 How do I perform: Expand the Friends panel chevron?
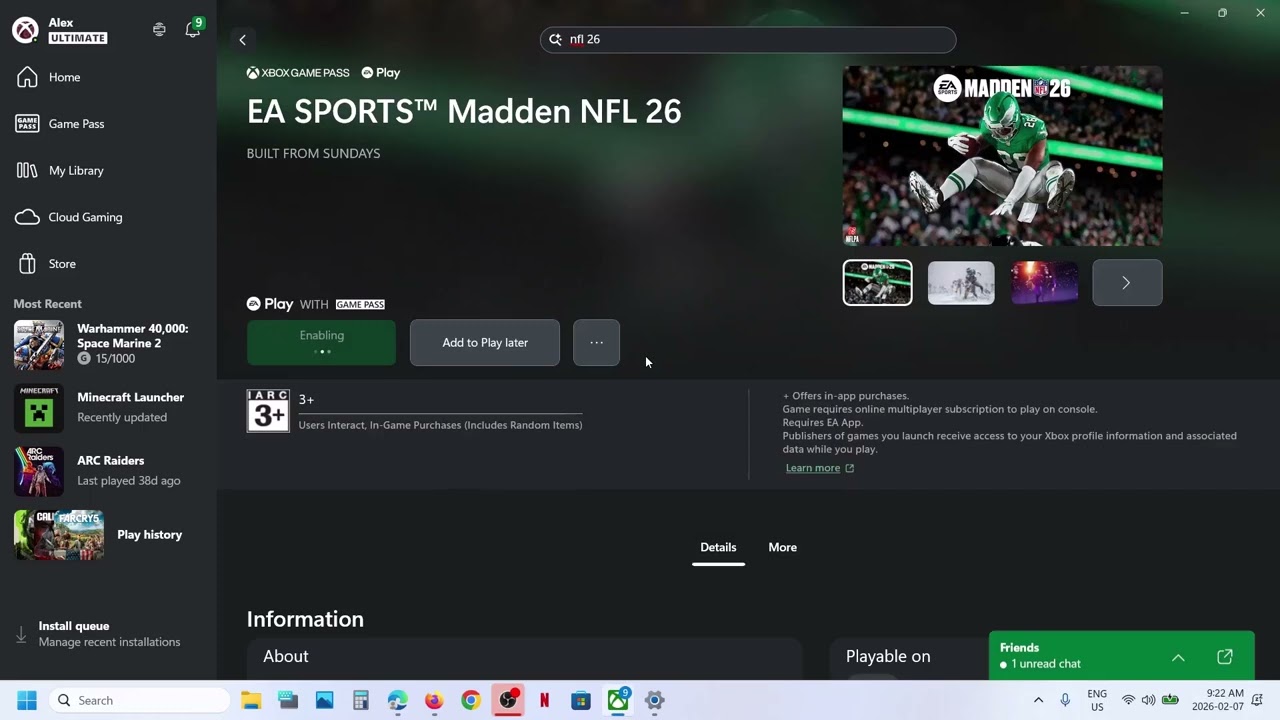click(x=1178, y=657)
